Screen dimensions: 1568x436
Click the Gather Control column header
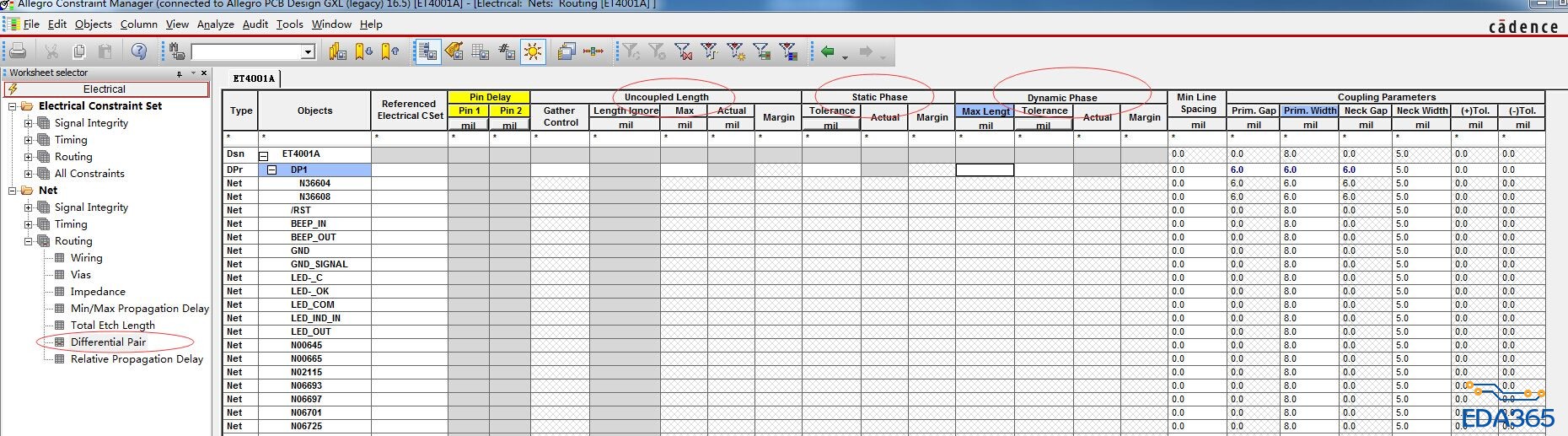[560, 116]
